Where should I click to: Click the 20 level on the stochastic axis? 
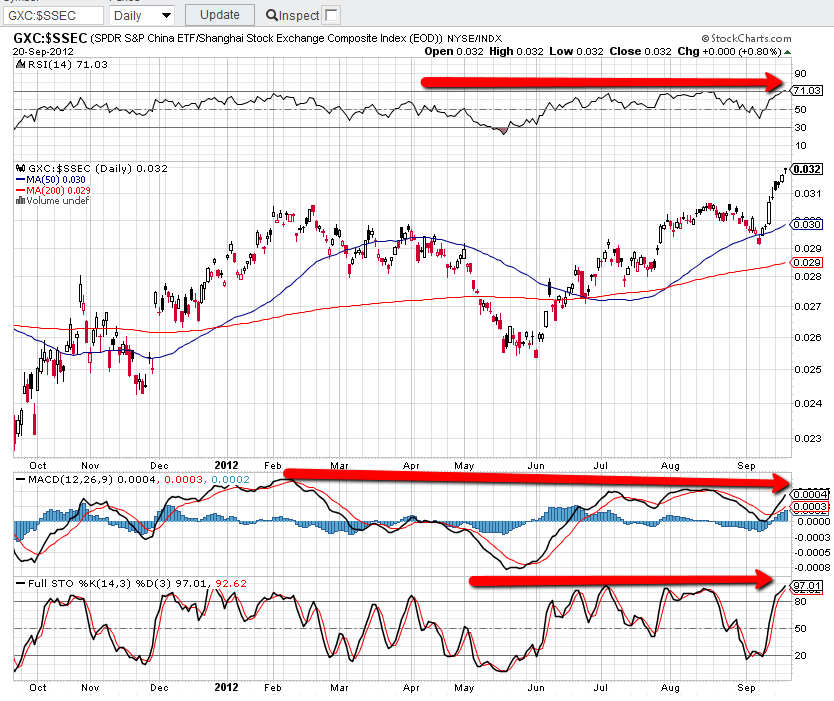pos(800,655)
